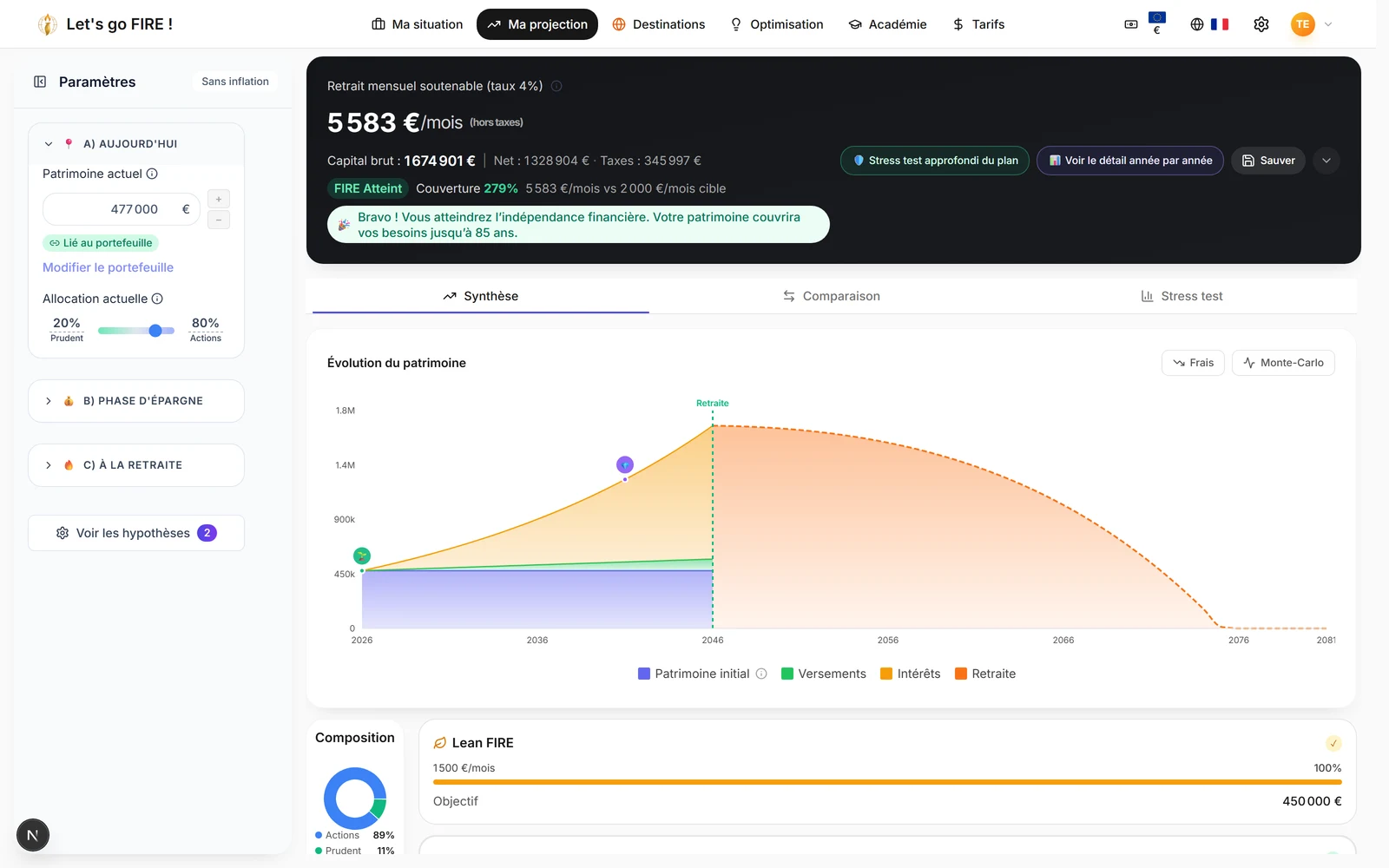Open the language globe French flag selector
Image resolution: width=1389 pixels, height=868 pixels.
[1209, 24]
